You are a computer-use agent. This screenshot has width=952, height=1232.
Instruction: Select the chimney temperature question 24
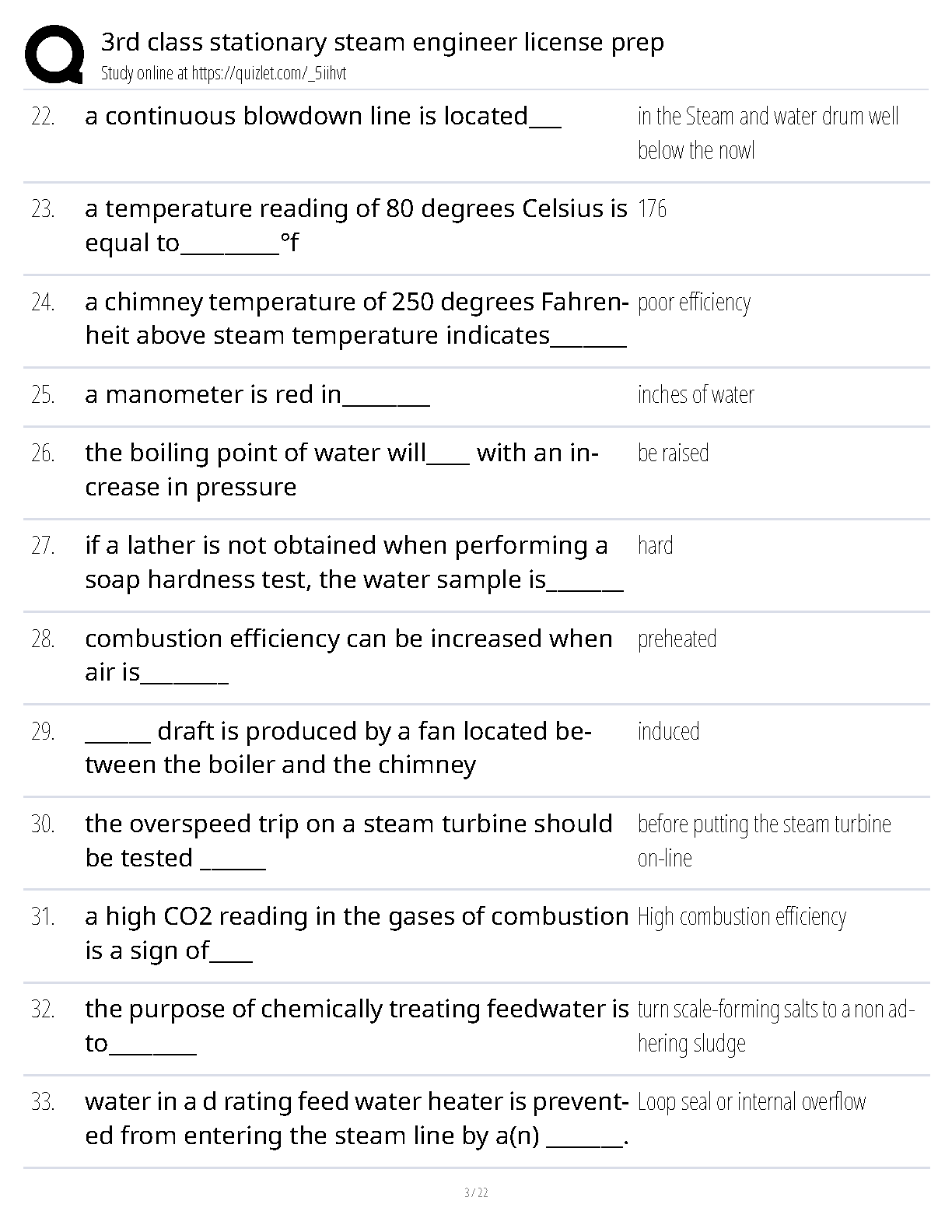(355, 319)
